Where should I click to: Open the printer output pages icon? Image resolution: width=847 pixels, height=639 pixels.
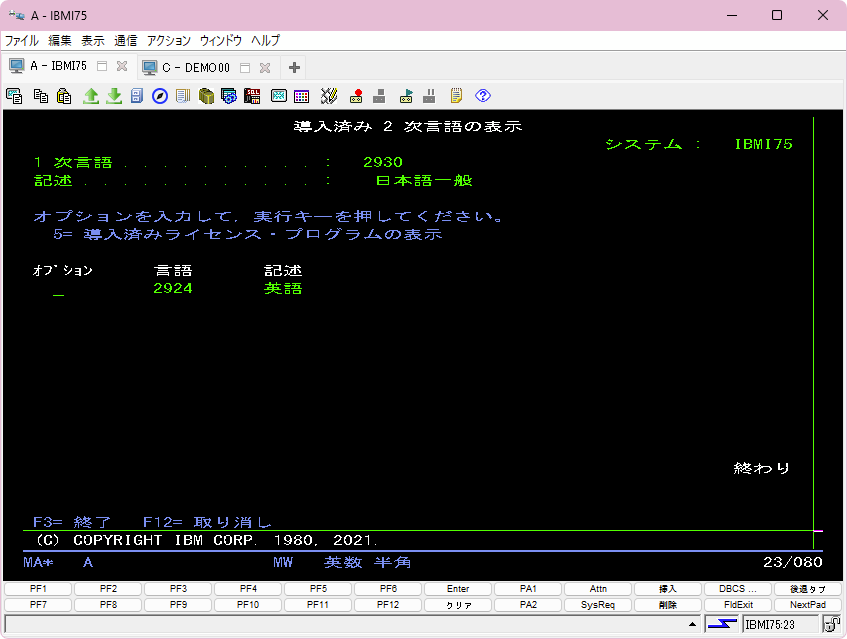point(183,96)
